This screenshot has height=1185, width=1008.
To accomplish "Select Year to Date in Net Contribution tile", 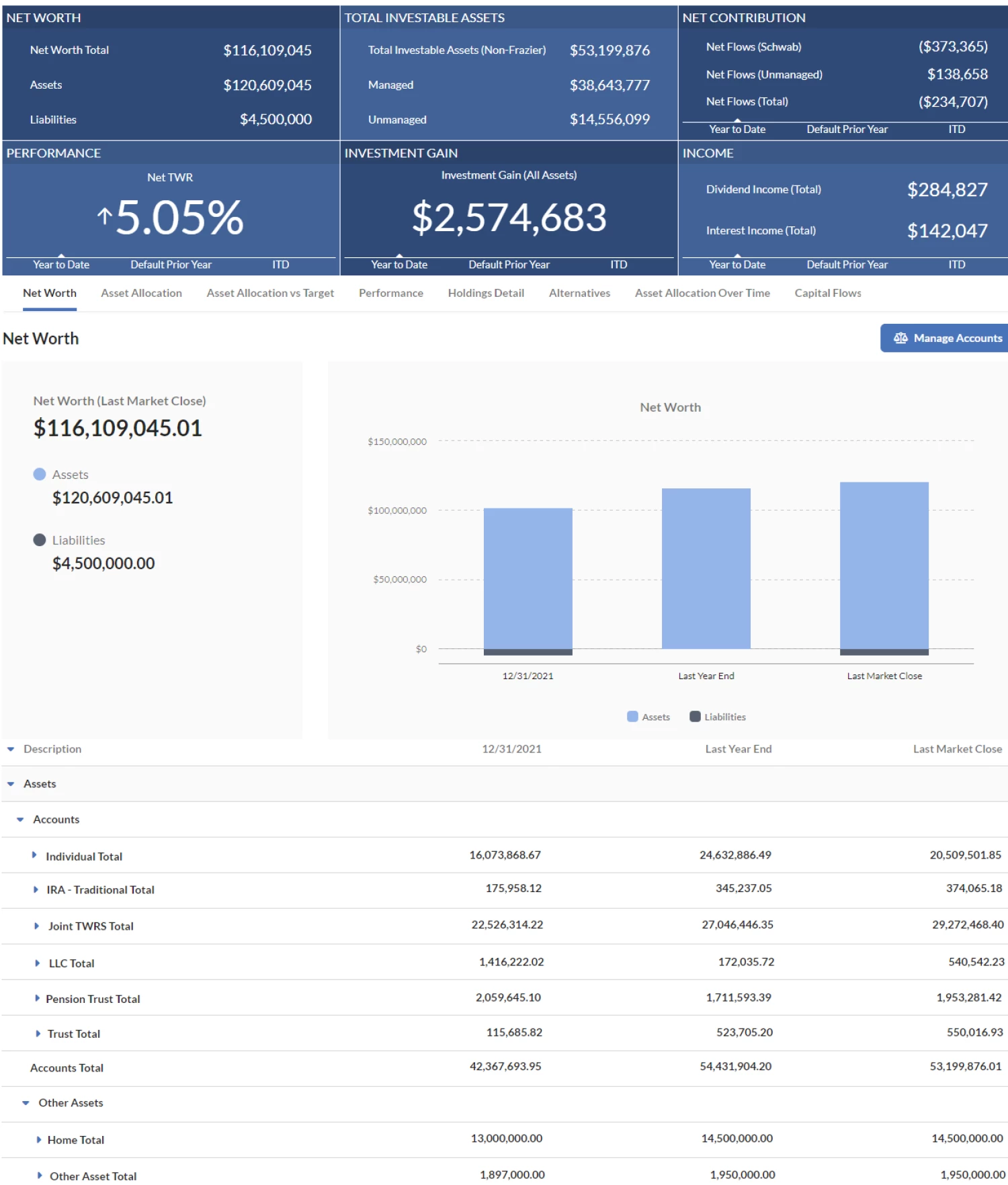I will [737, 129].
